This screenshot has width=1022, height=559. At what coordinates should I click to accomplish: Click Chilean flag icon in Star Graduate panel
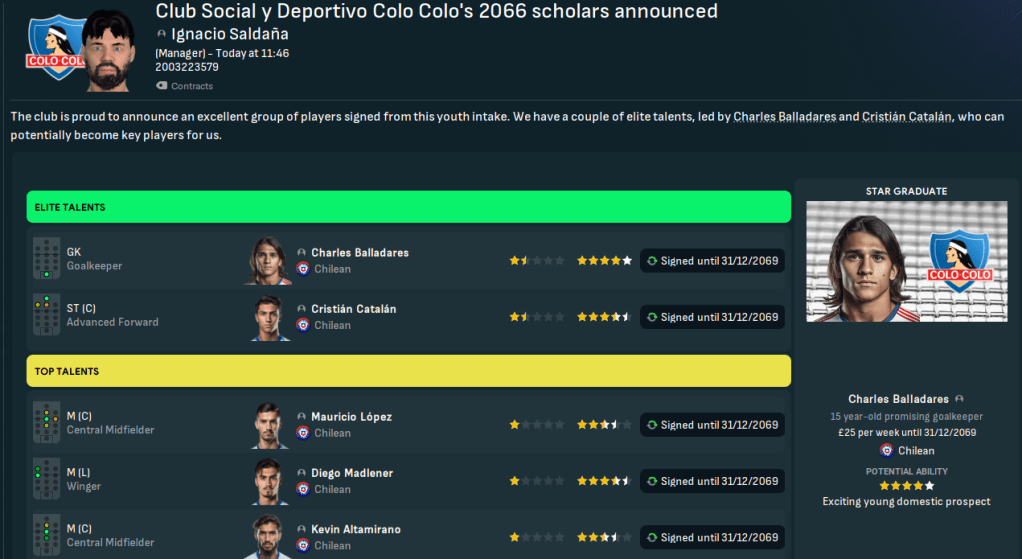[x=886, y=450]
